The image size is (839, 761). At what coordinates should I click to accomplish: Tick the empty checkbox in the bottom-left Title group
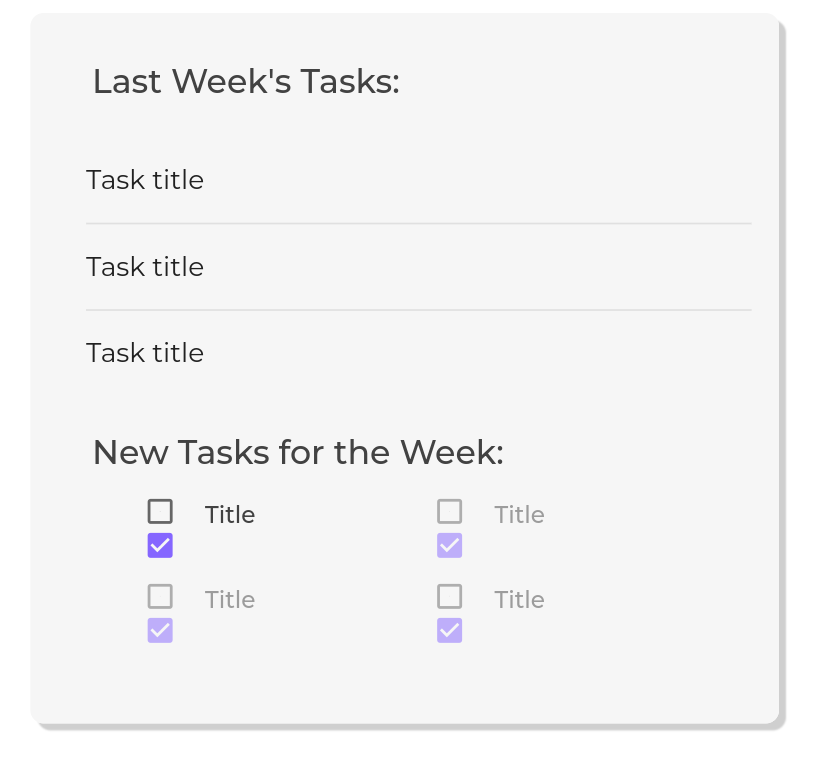pyautogui.click(x=160, y=597)
